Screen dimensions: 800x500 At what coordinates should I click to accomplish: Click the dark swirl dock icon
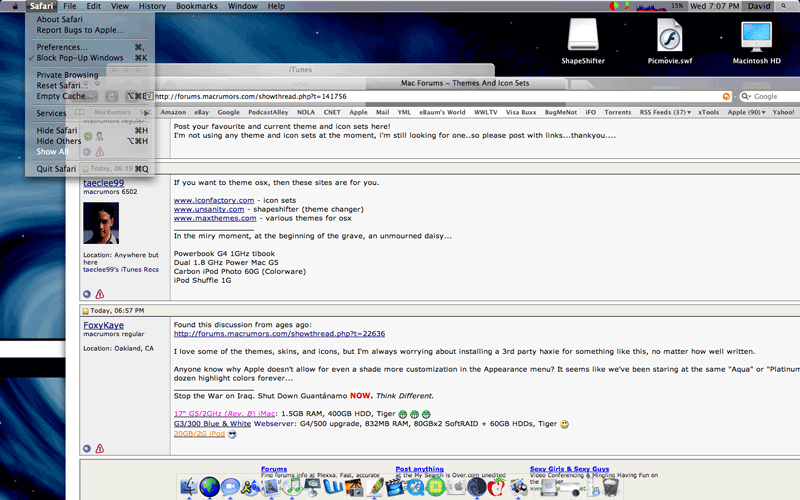tap(477, 487)
